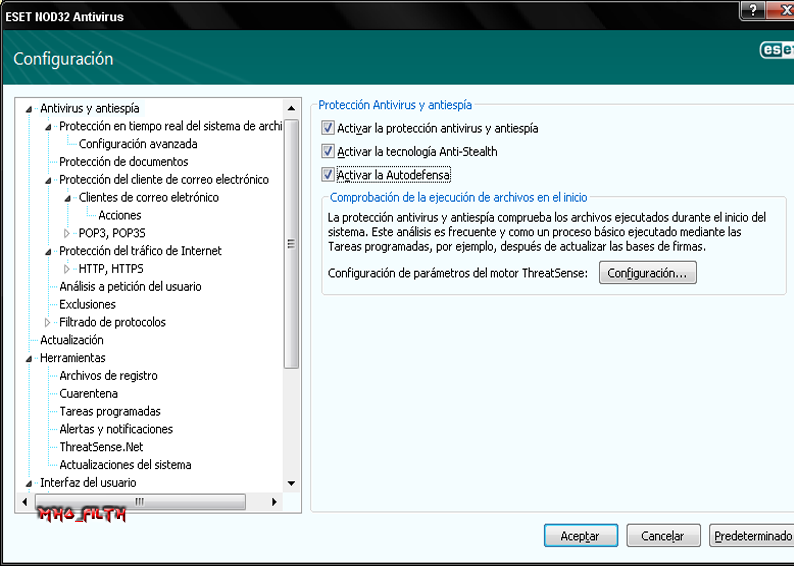Screen dimensions: 794x566
Task: Select Cuarentena tree item
Action: pos(88,393)
